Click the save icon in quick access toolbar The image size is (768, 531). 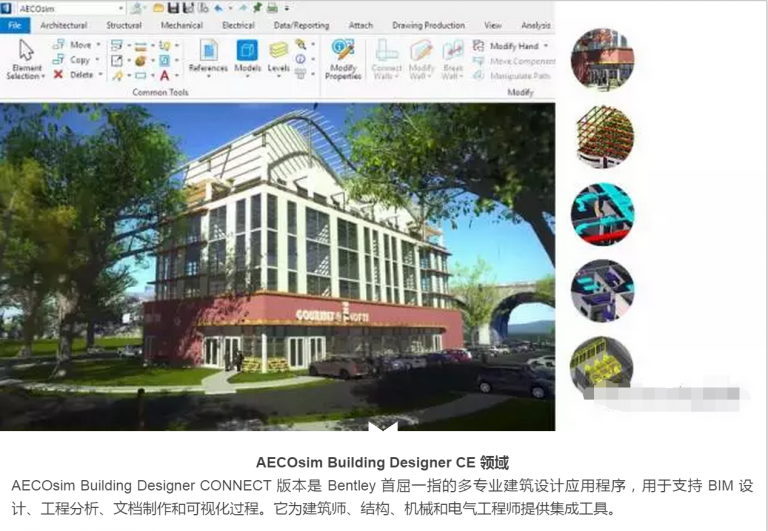(x=173, y=8)
